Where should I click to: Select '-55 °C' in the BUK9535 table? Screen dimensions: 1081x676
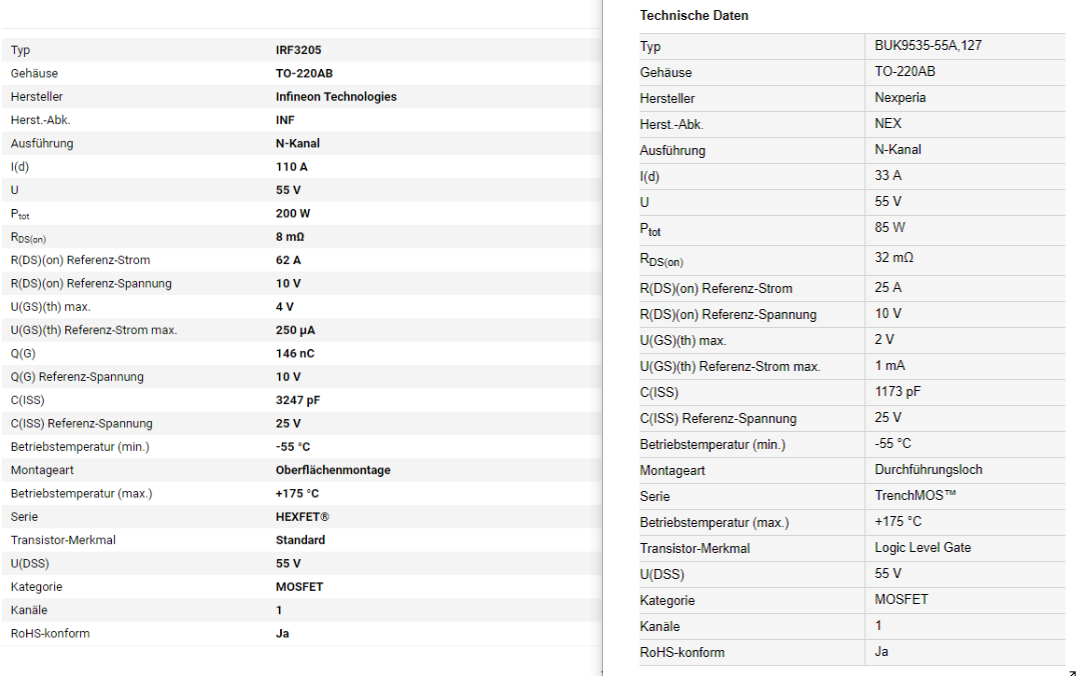(x=892, y=443)
